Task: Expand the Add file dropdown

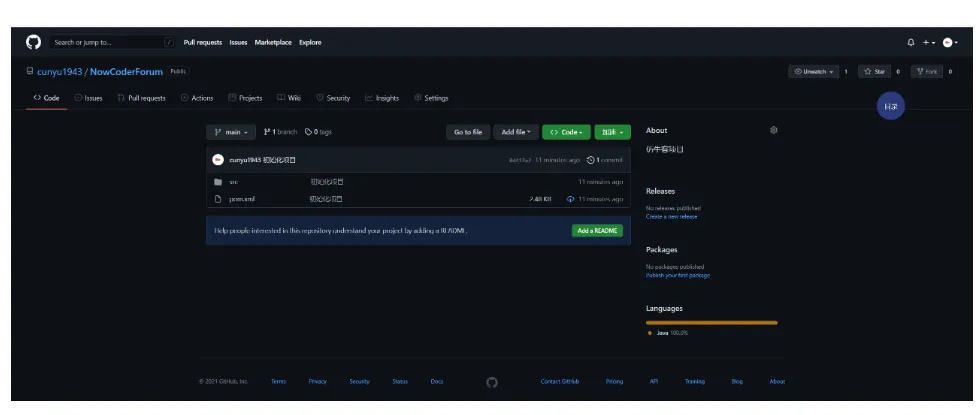Action: (516, 132)
